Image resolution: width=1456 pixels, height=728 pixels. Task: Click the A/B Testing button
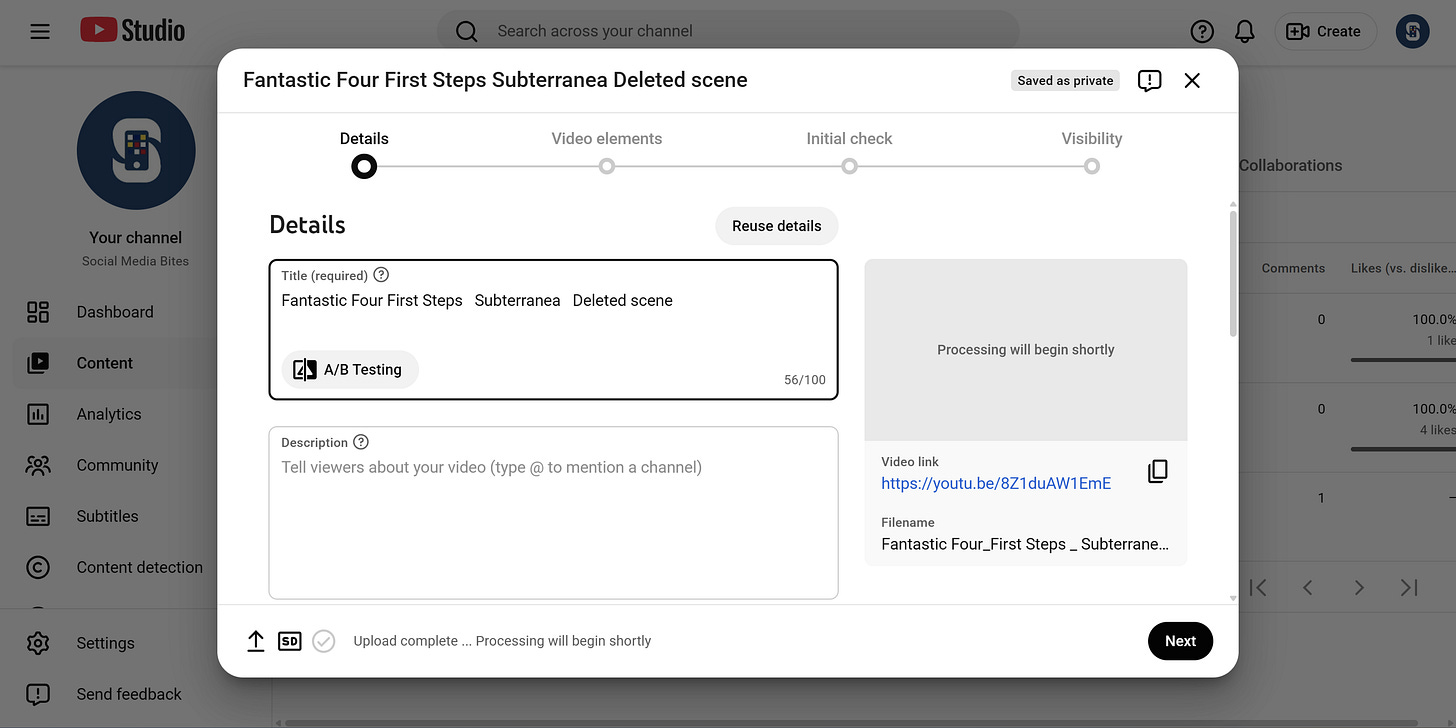350,370
